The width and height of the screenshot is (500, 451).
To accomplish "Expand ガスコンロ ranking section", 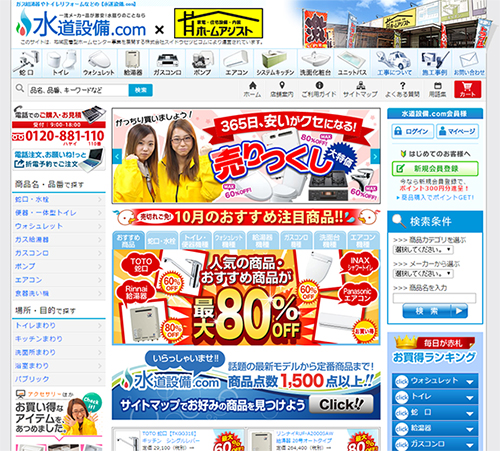I will tap(435, 444).
